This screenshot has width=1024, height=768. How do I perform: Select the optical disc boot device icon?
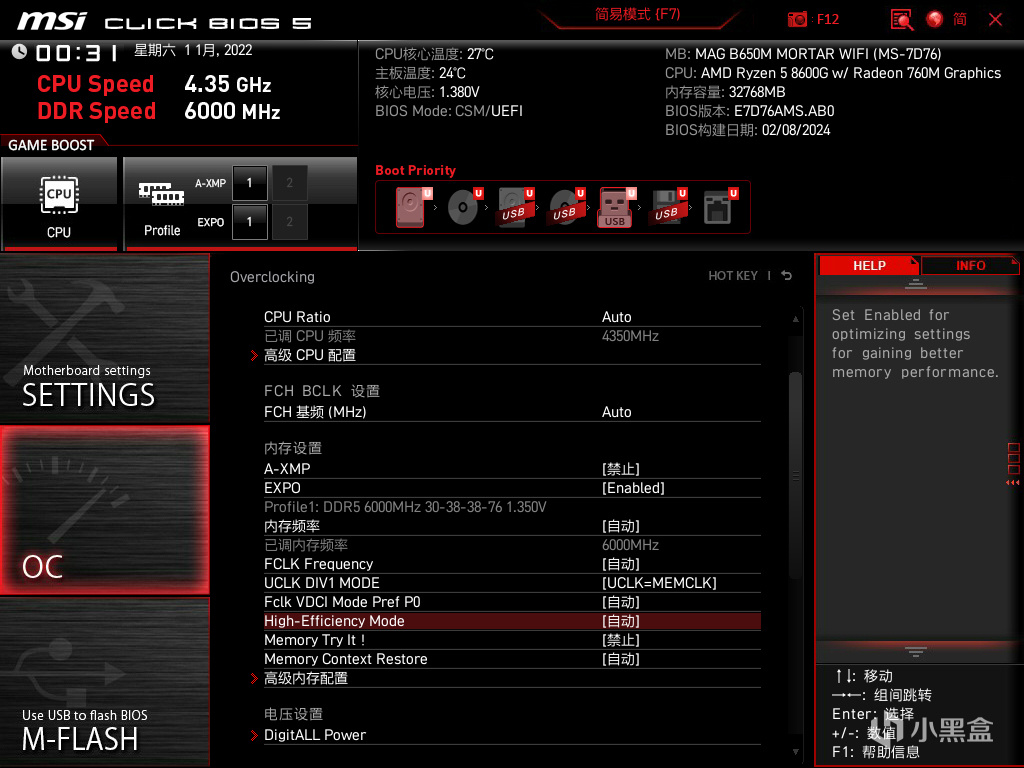(464, 206)
